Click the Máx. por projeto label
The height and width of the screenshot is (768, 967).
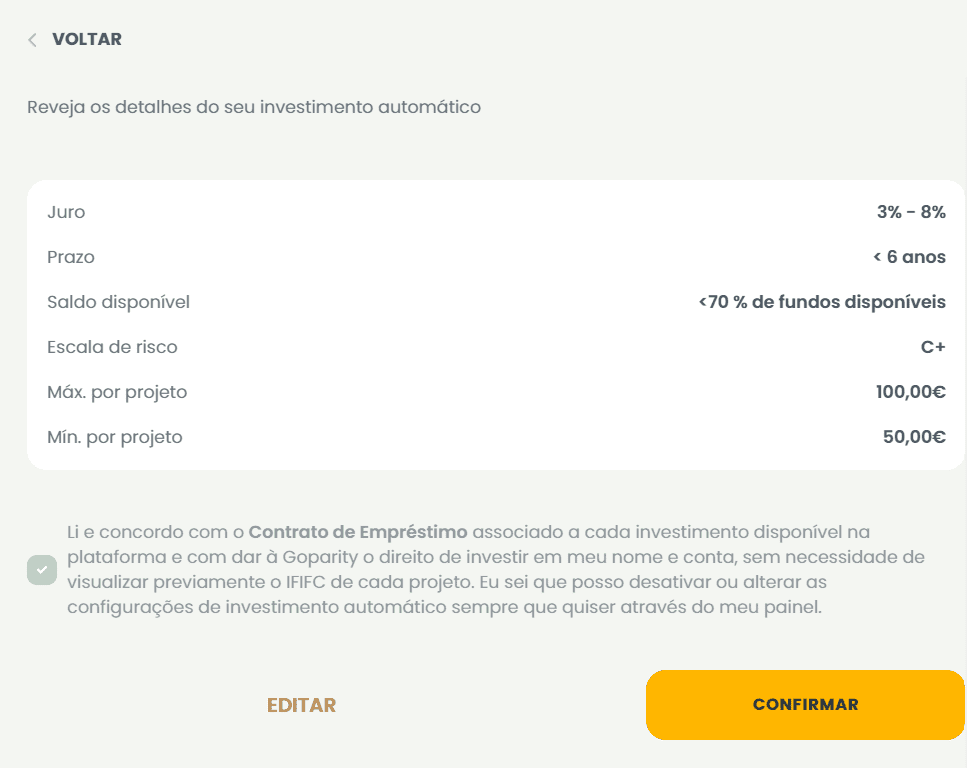(x=117, y=392)
